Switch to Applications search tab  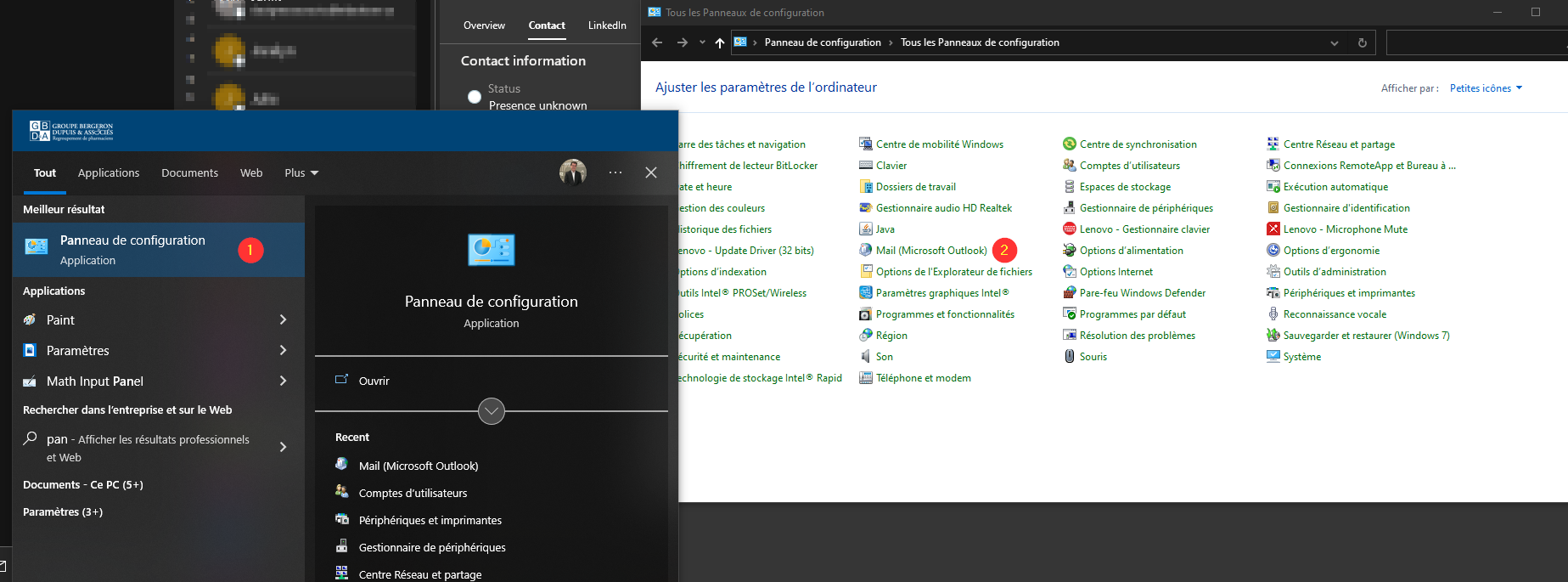point(109,173)
